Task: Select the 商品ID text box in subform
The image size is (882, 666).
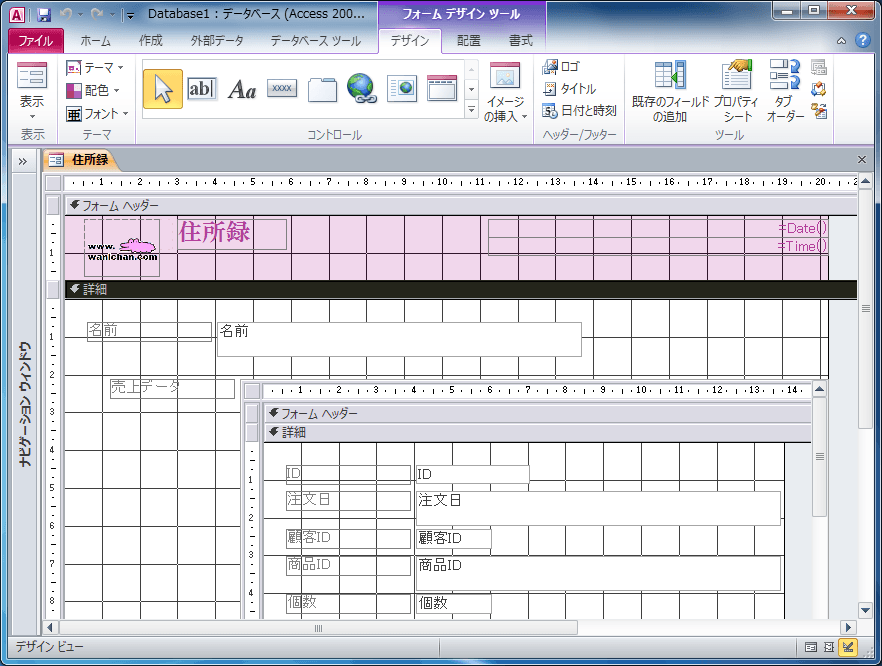Action: point(598,574)
